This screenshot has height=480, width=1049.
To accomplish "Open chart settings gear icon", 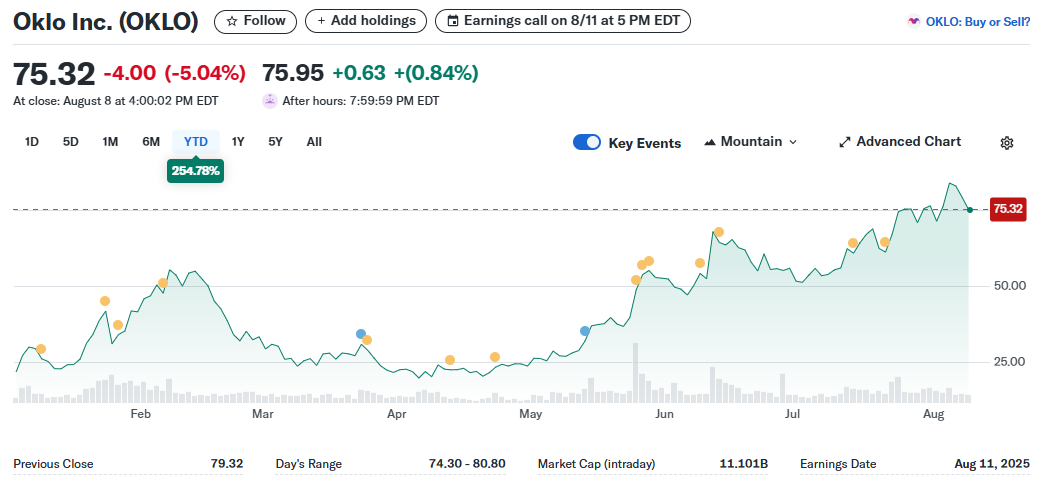I will click(1007, 143).
